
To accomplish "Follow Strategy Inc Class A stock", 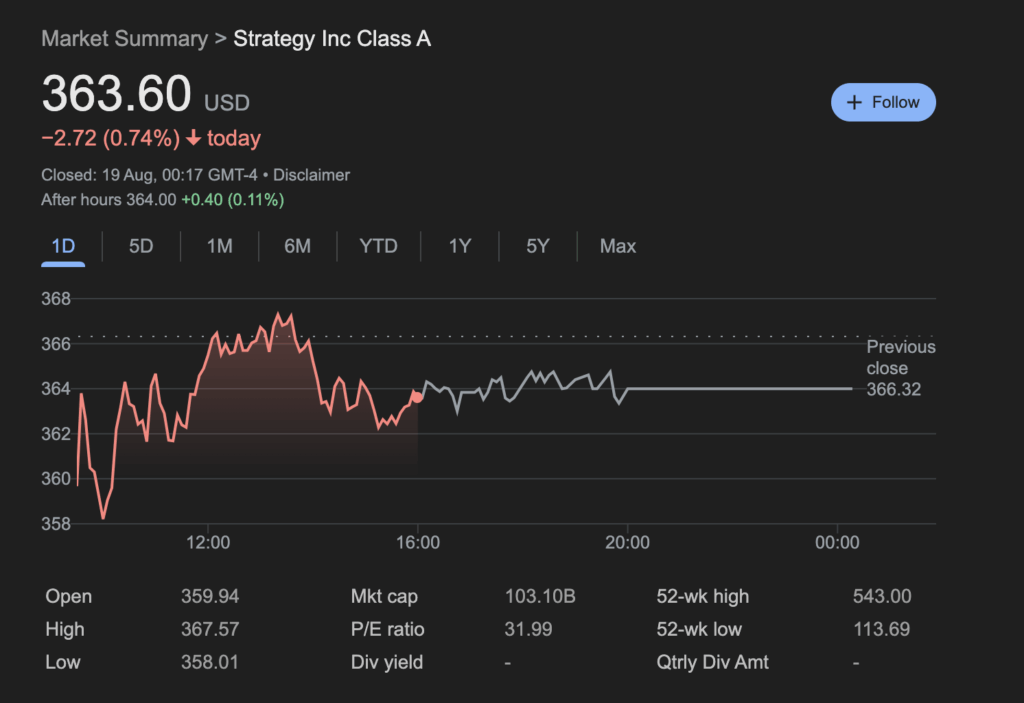I will (x=883, y=103).
